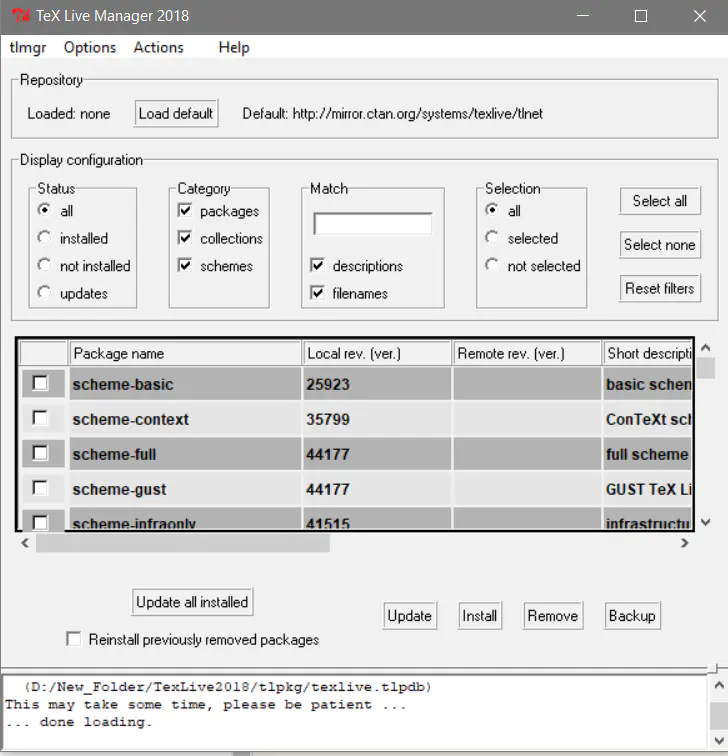The width and height of the screenshot is (728, 756).
Task: Open the tlmgr menu
Action: [x=27, y=47]
